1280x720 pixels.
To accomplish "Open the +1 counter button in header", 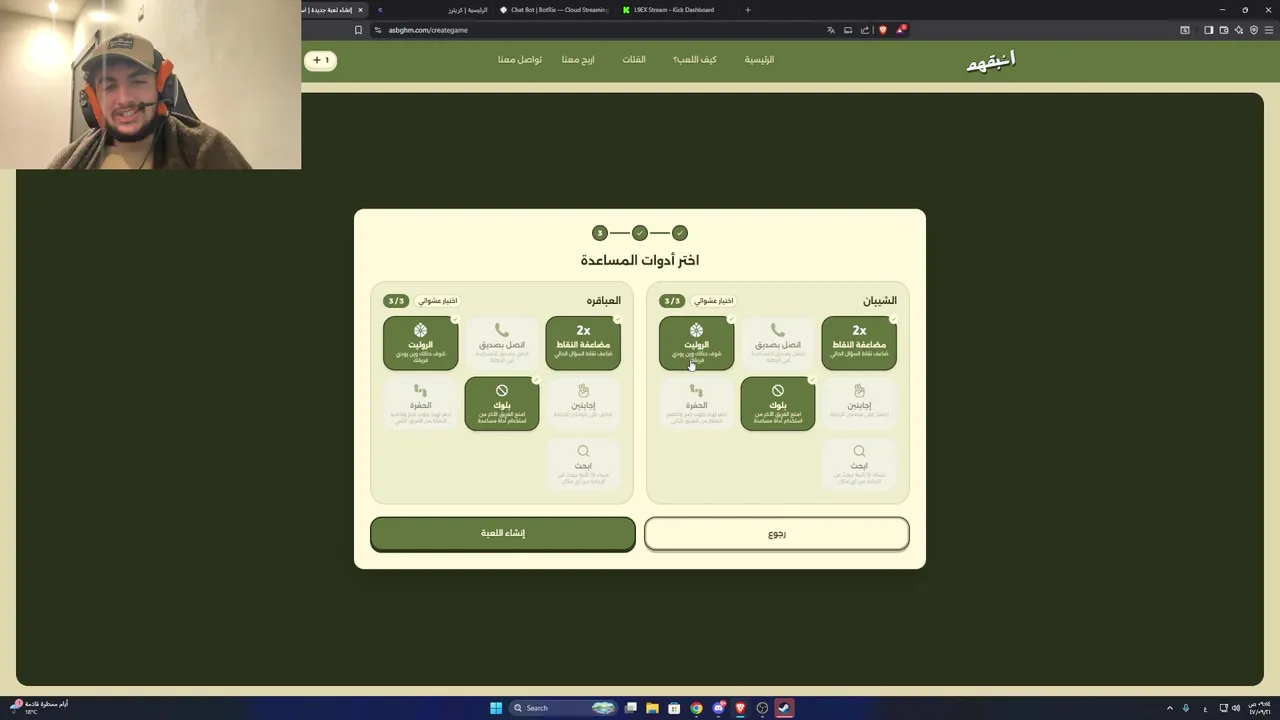I will [x=320, y=60].
